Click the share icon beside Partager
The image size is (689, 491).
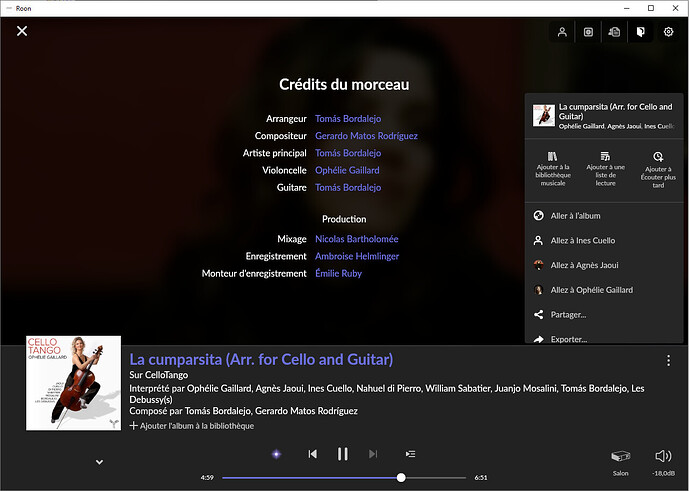pyautogui.click(x=538, y=314)
